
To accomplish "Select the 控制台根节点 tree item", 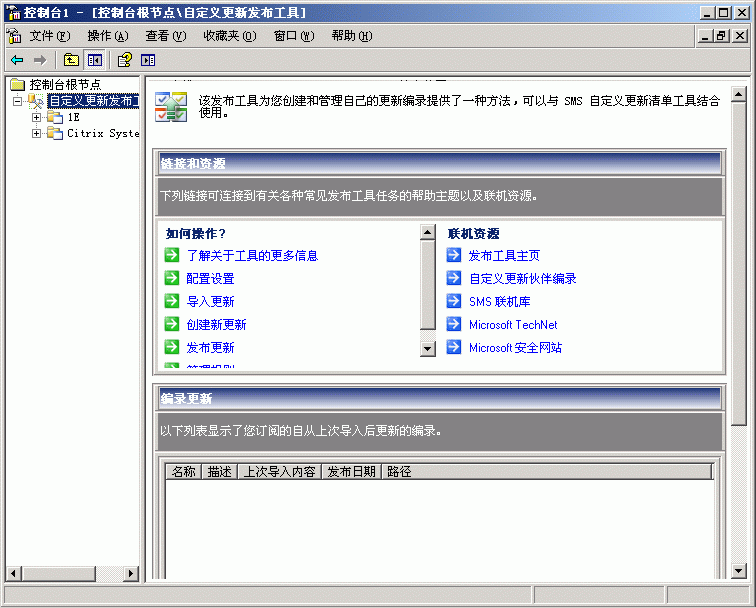I will pyautogui.click(x=65, y=85).
